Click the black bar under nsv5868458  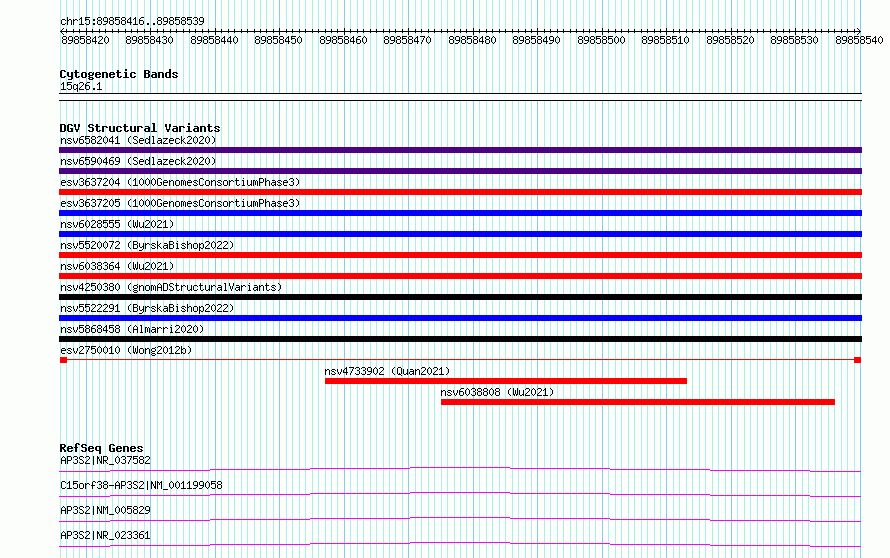[460, 339]
